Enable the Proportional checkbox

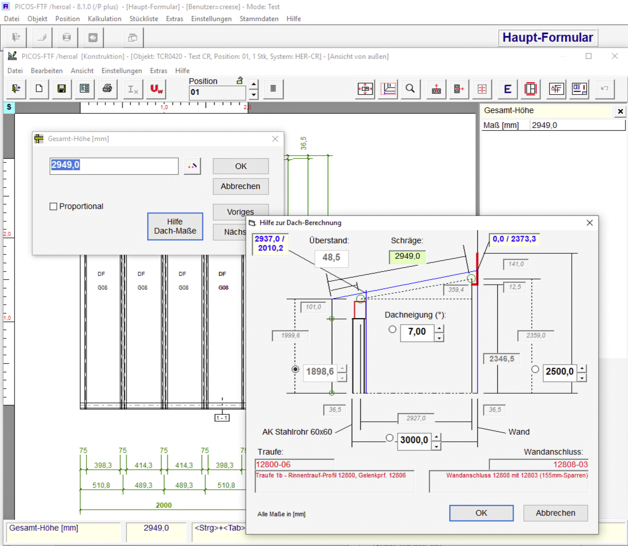54,207
